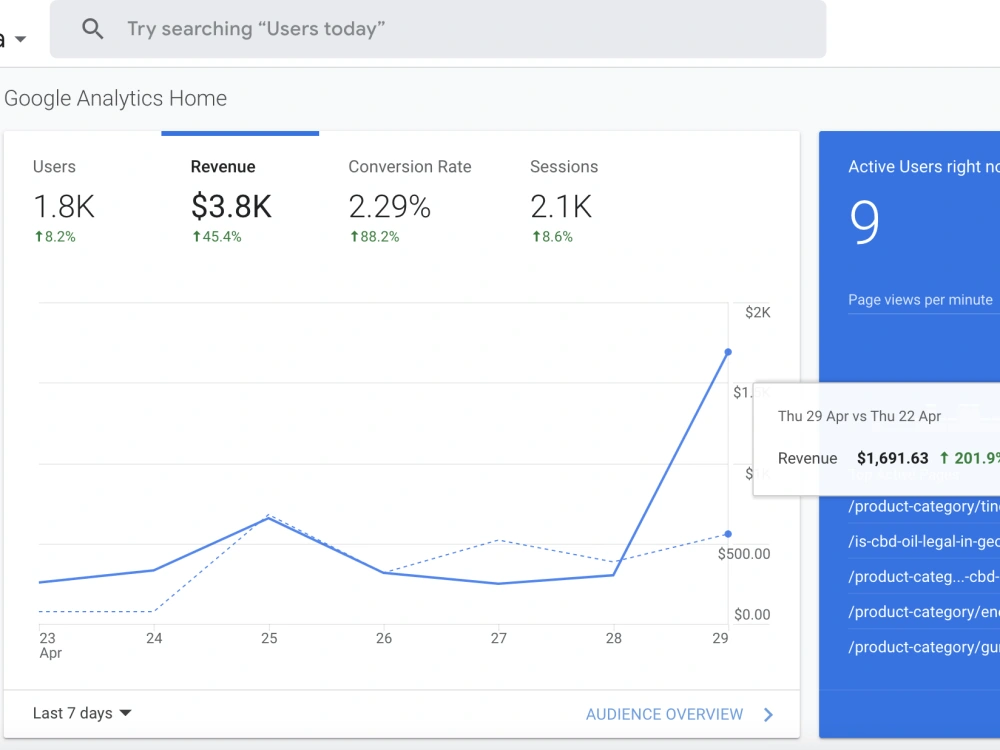This screenshot has height=750, width=1000.
Task: Open the /product-category/tin active page link
Action: pos(923,506)
